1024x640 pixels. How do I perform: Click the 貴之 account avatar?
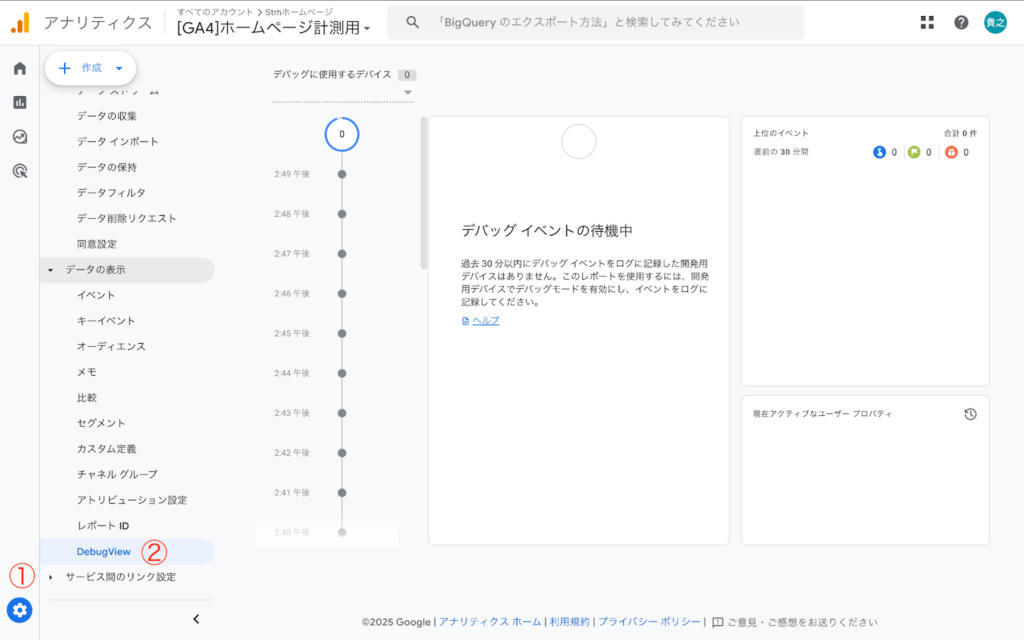coord(994,21)
